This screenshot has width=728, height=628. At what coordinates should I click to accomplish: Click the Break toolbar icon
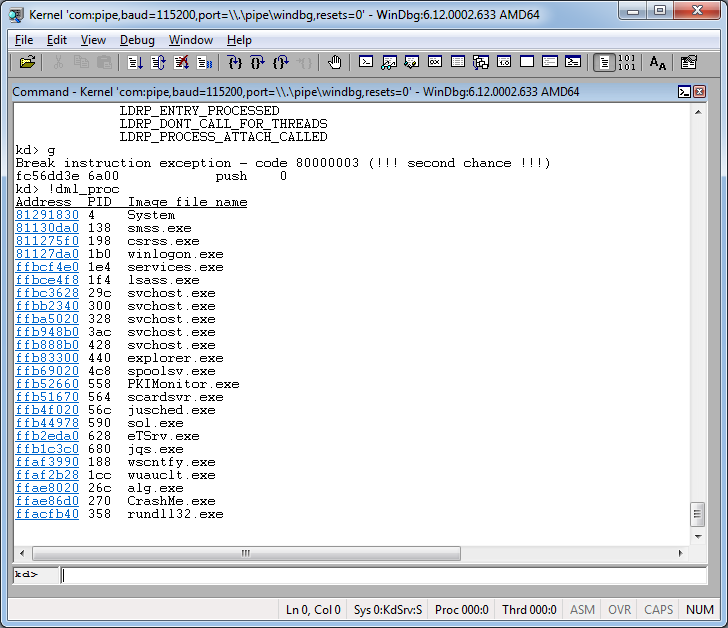click(x=204, y=62)
